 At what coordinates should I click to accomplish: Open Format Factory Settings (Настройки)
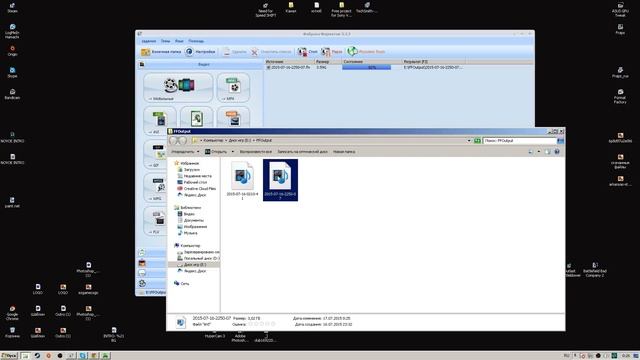pyautogui.click(x=200, y=52)
